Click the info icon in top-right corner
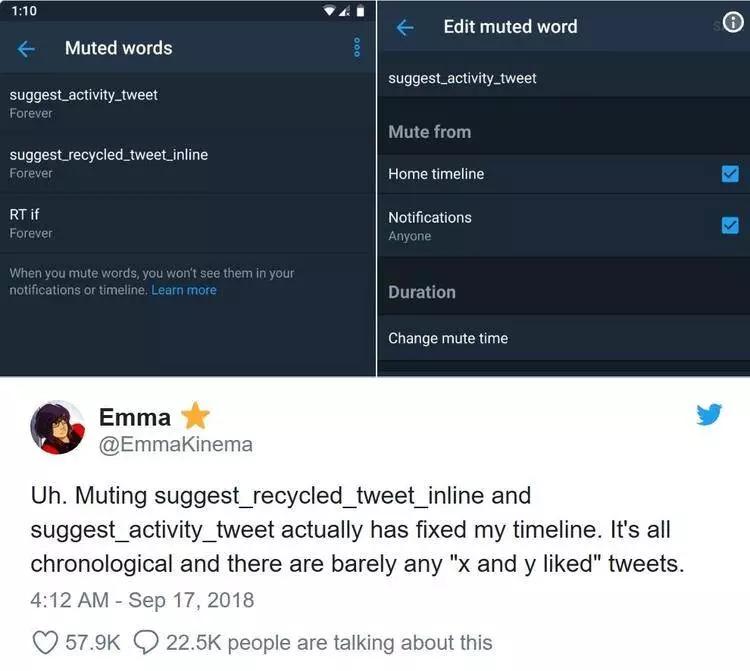750x671 pixels. [732, 24]
